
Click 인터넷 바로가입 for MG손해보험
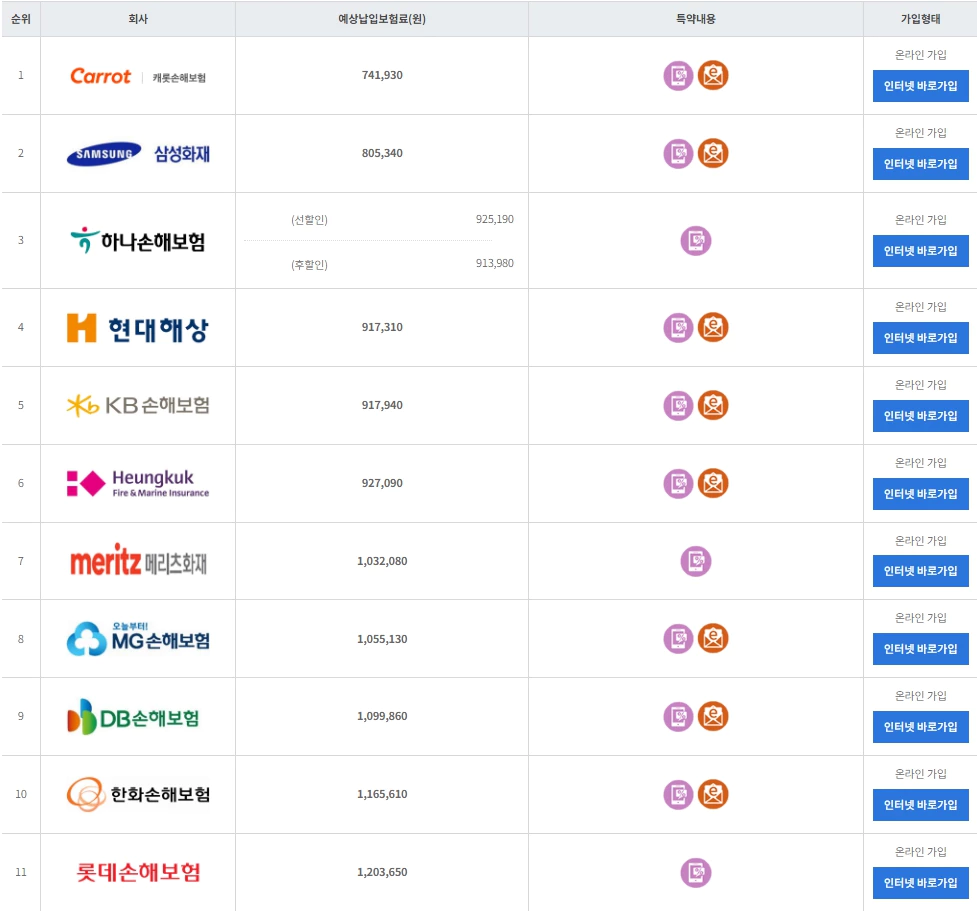[920, 649]
